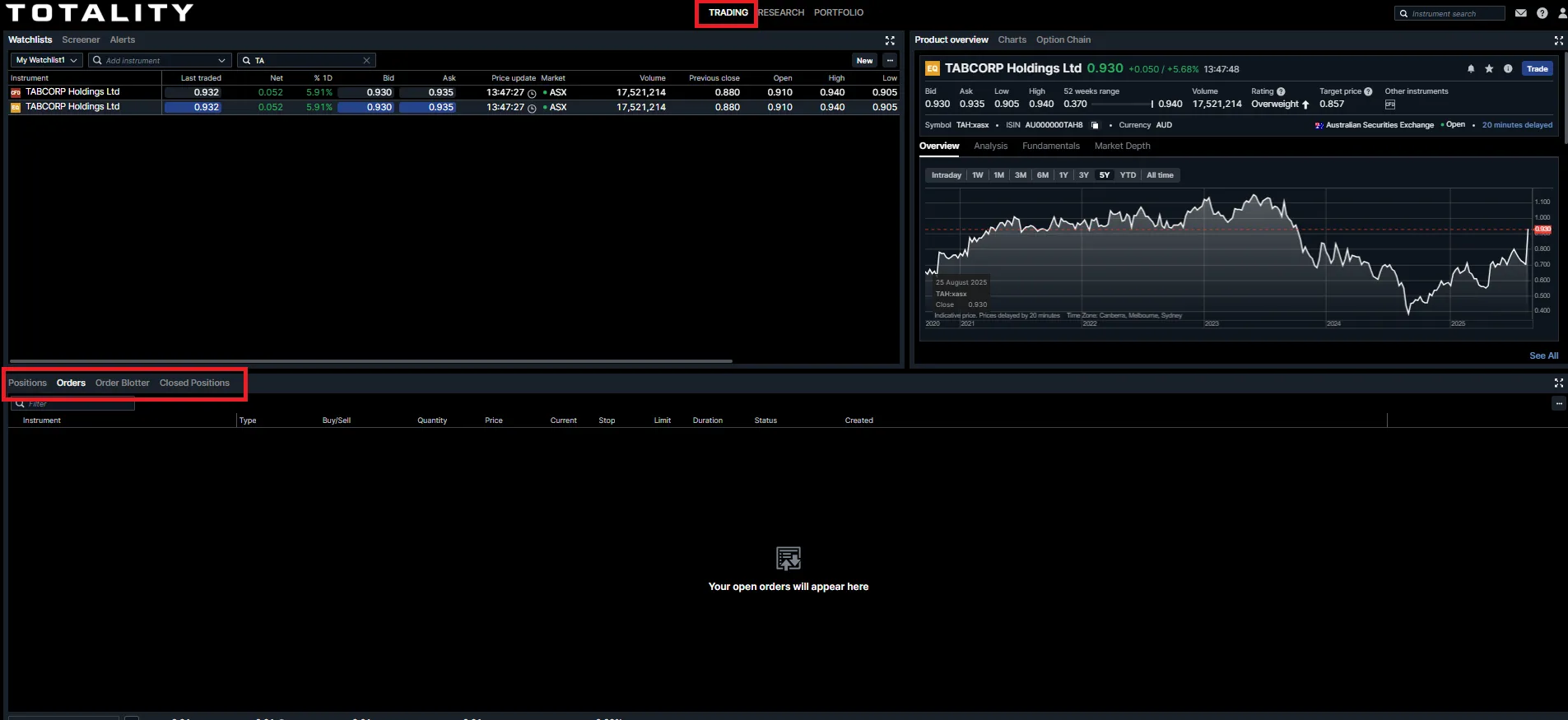Focus the Instrument search field
Screen dimensions: 1568x720
(1449, 14)
